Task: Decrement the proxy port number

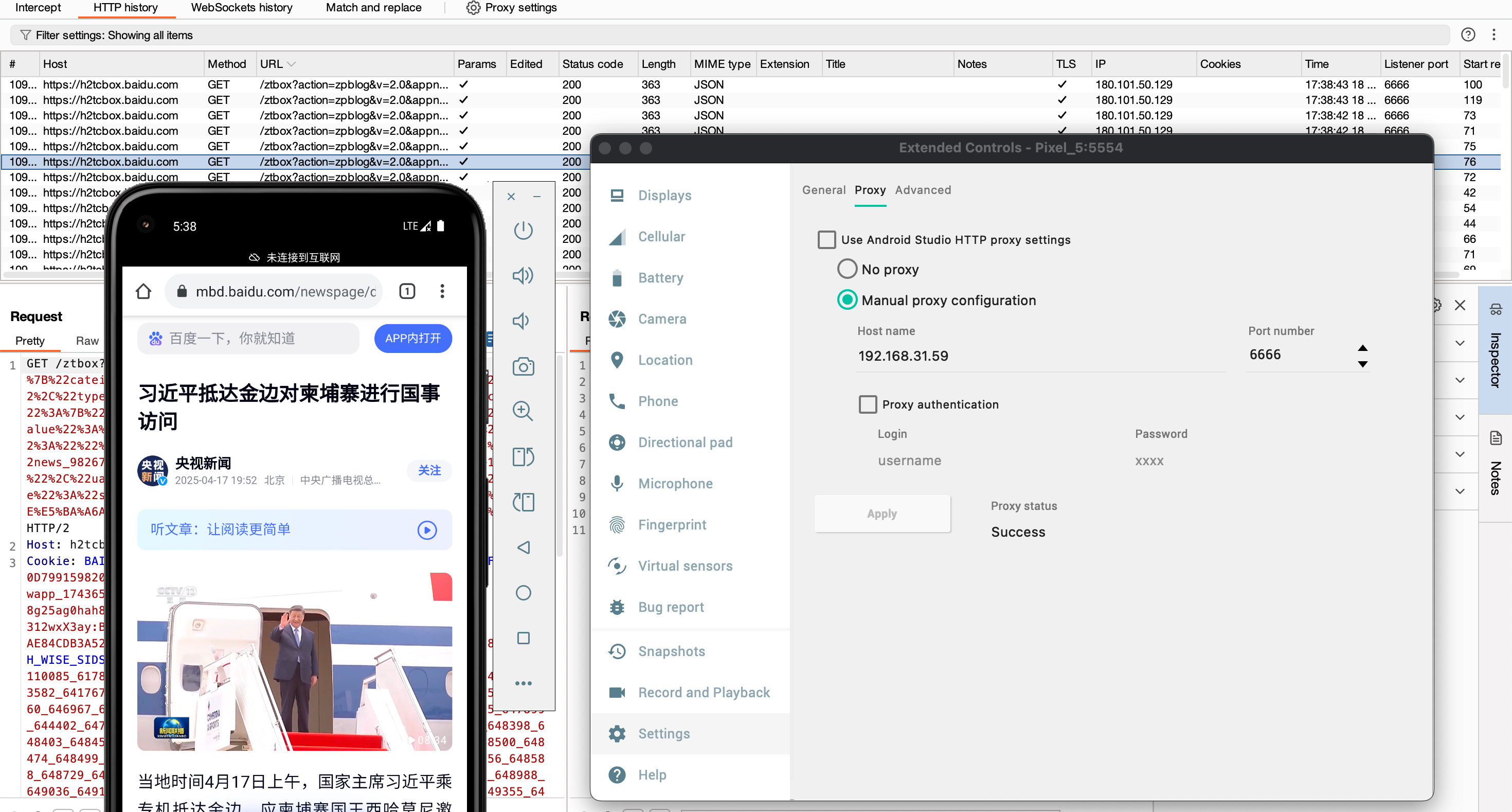Action: point(1362,364)
